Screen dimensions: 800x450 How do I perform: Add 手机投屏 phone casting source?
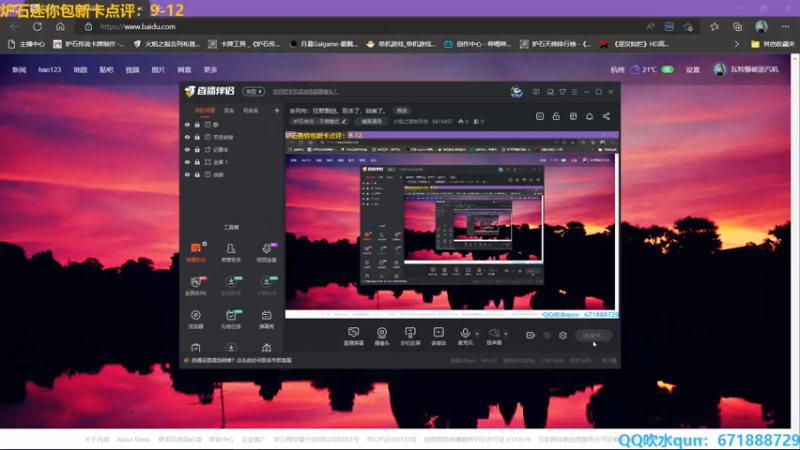point(410,336)
